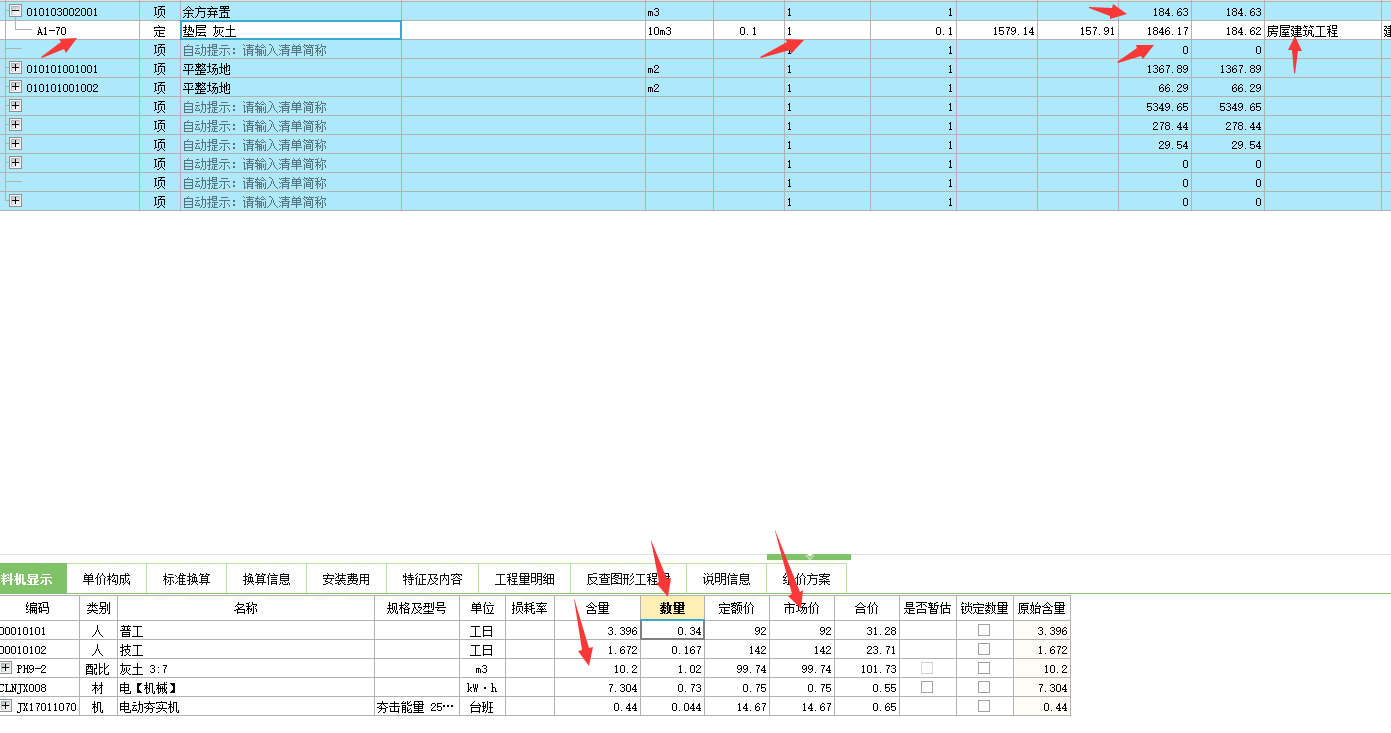
Task: Click the 含量 value 3.396
Action: coord(597,631)
